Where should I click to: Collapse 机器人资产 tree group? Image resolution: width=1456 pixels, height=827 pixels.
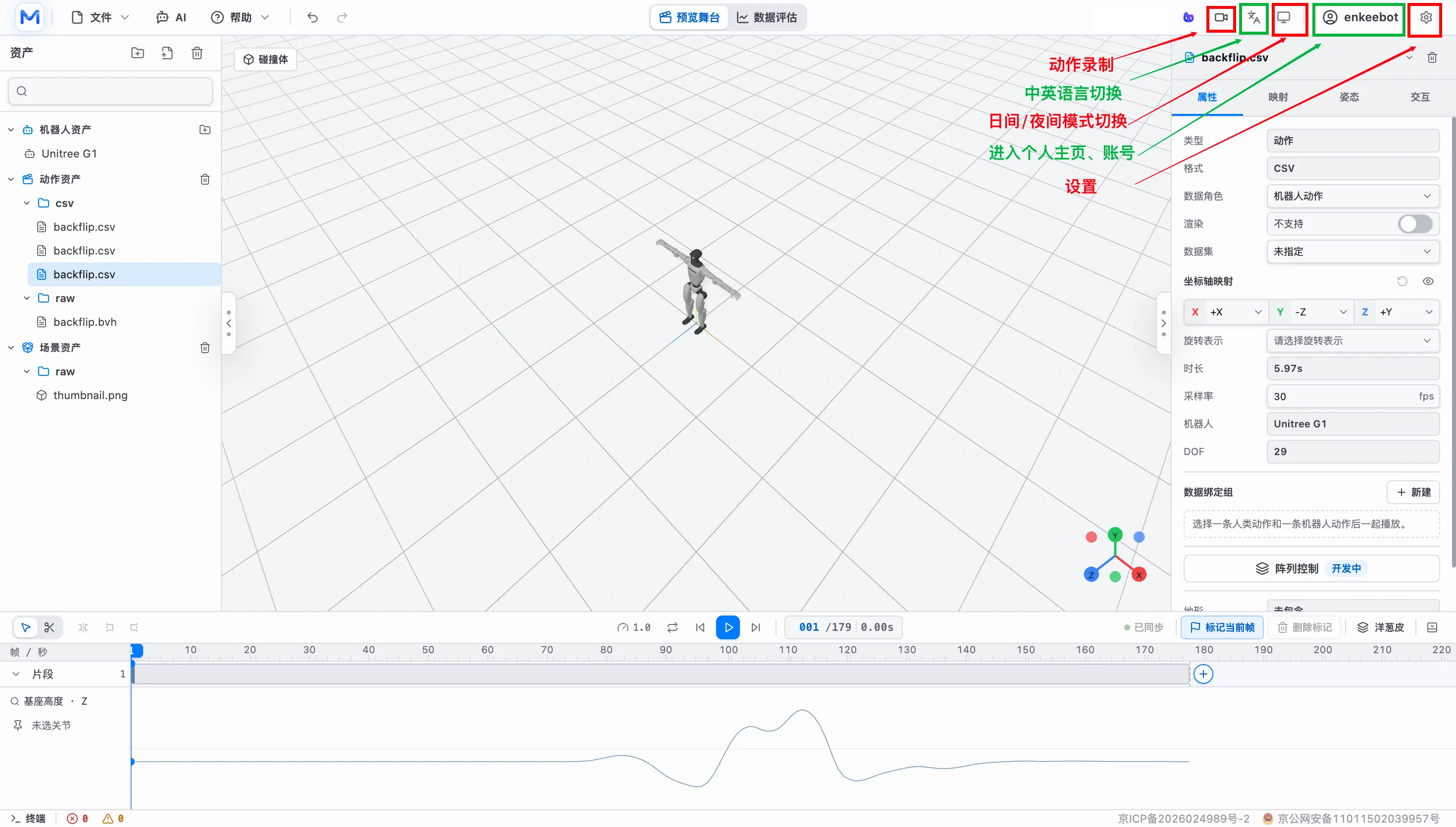11,130
